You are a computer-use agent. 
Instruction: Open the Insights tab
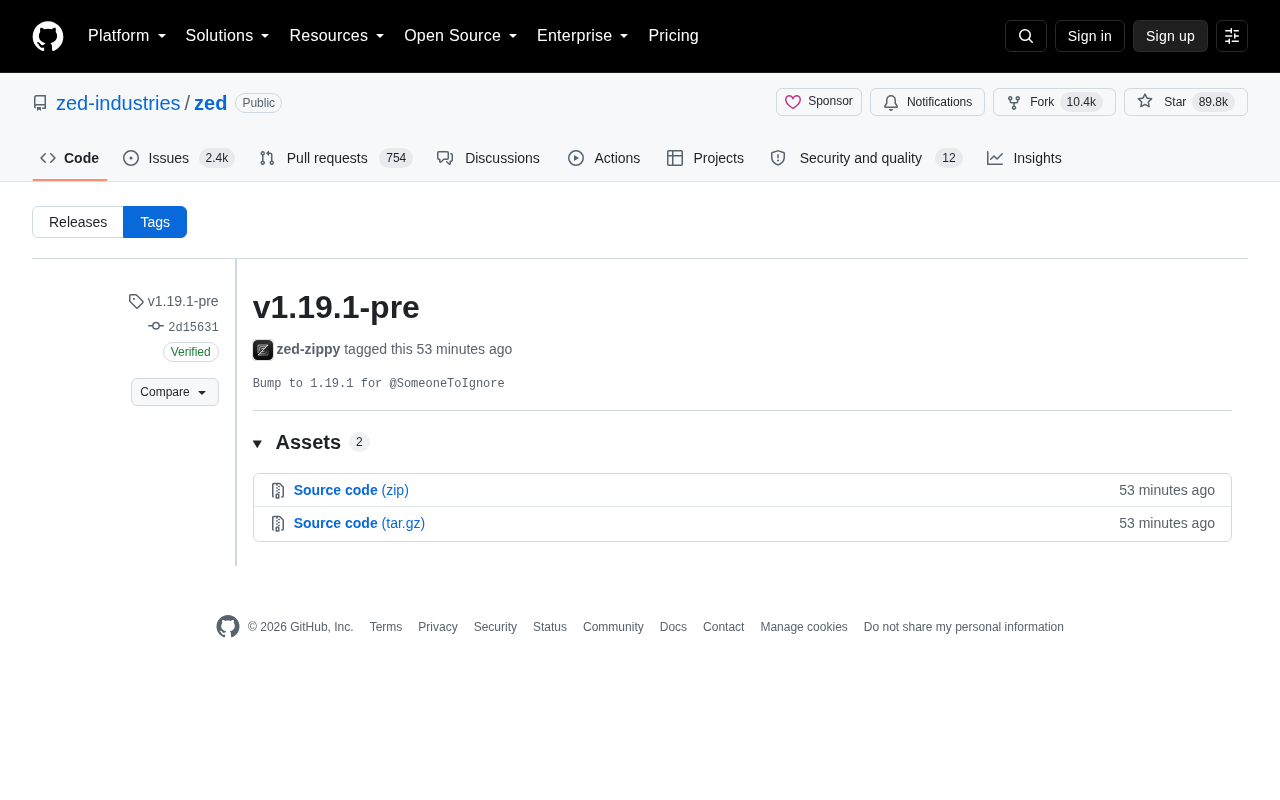(x=1024, y=158)
